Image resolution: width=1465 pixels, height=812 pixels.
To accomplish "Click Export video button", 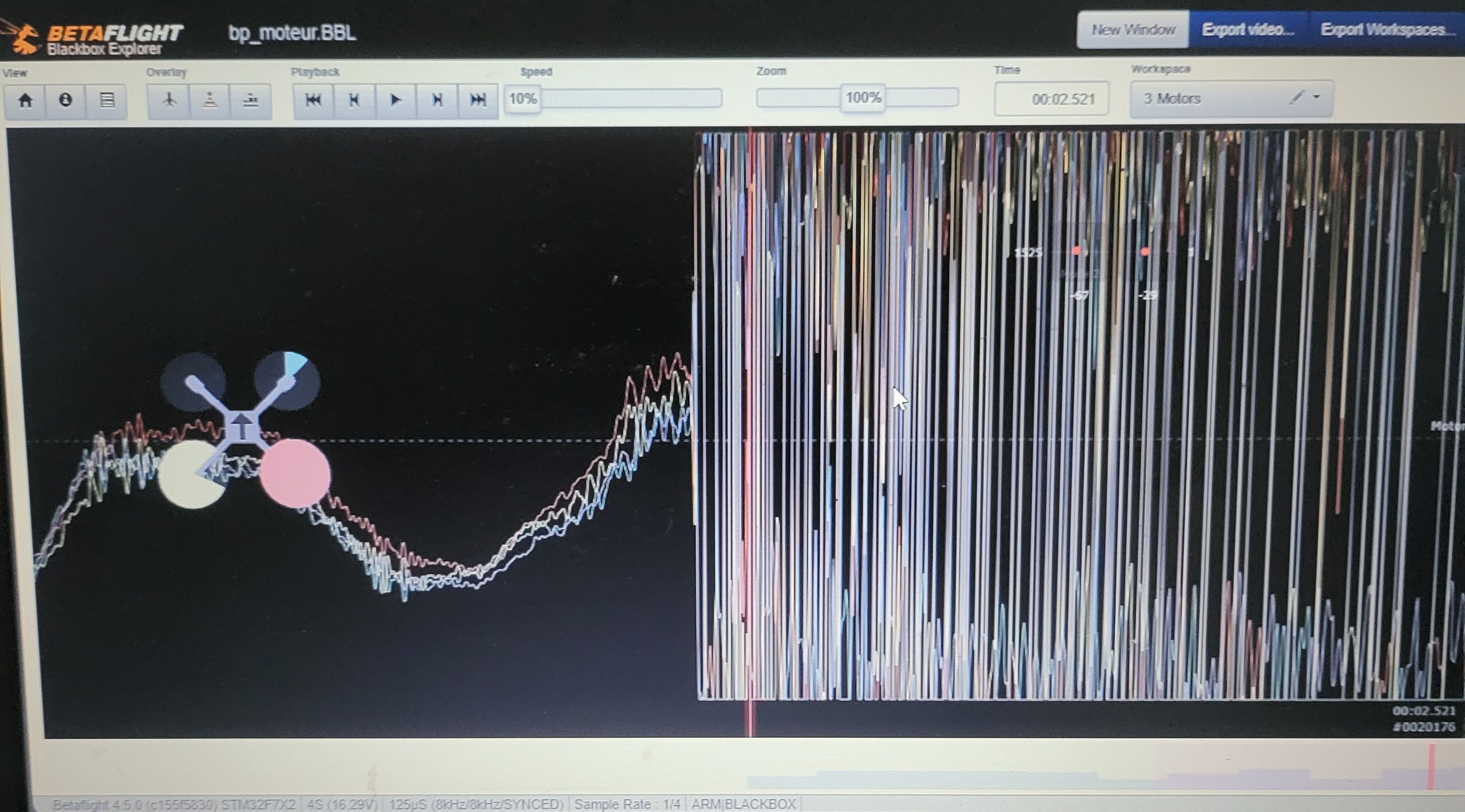I will pos(1248,30).
